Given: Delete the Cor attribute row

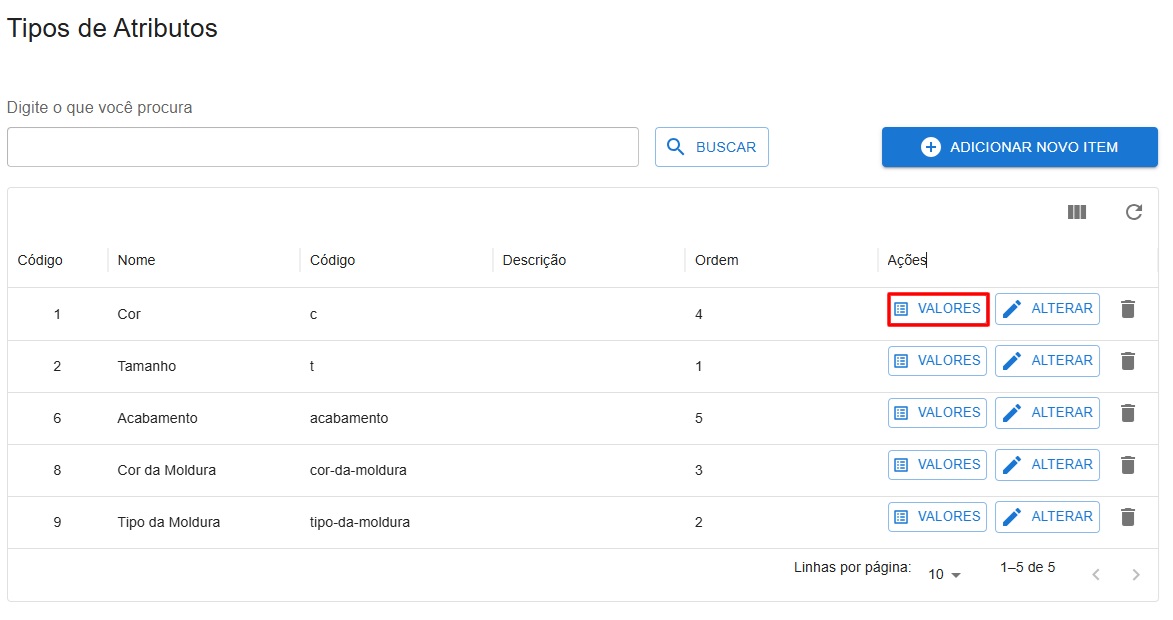Looking at the screenshot, I should (1127, 309).
